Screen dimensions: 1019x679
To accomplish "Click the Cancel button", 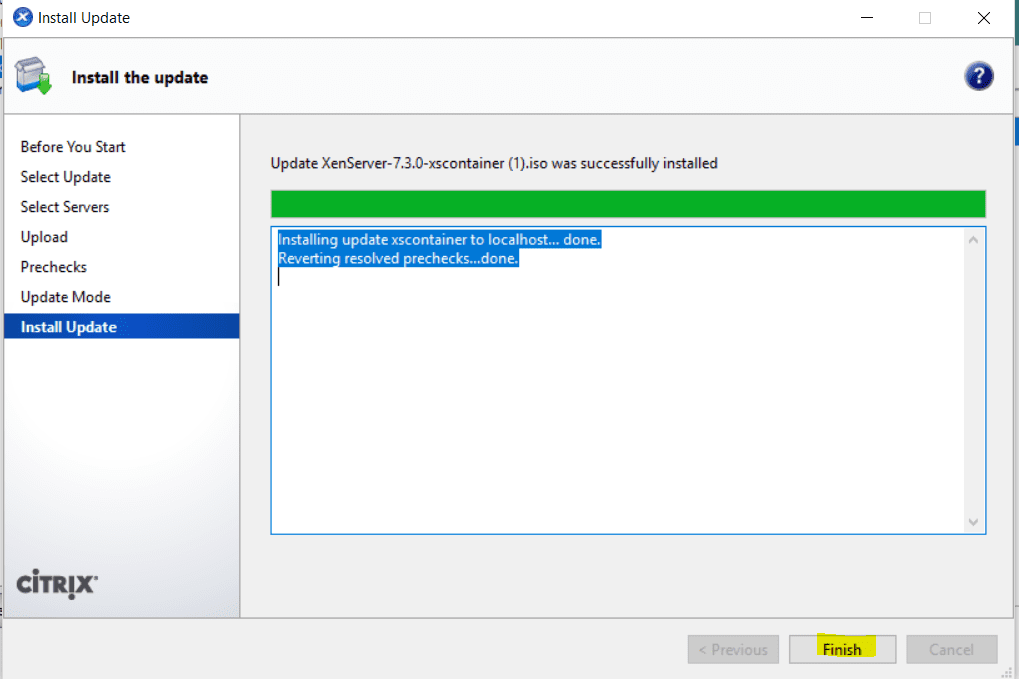I will coord(950,649).
